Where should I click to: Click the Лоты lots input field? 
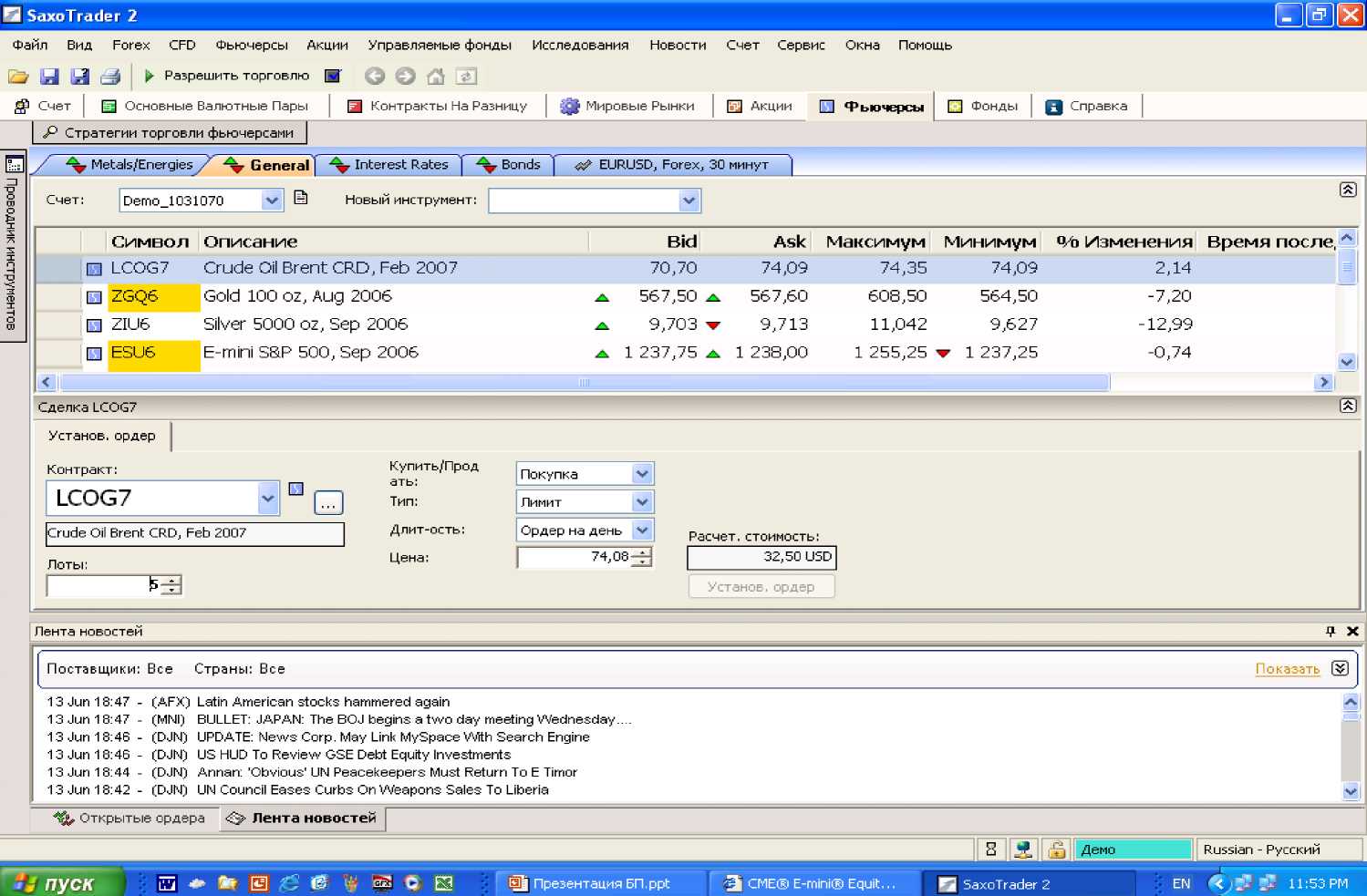coord(104,585)
